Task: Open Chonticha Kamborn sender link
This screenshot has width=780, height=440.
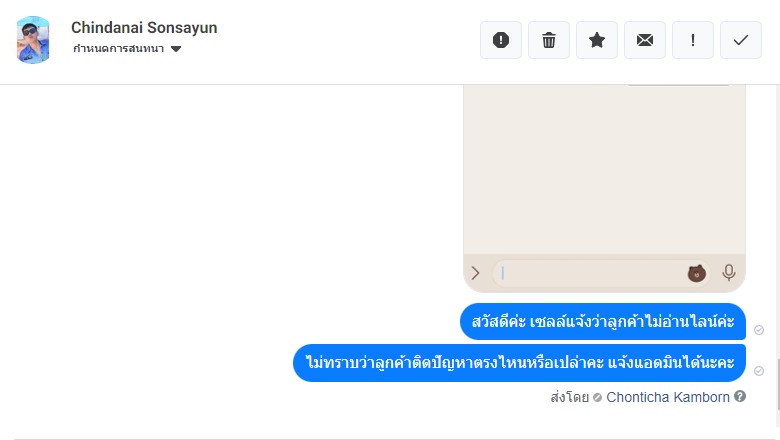Action: (x=668, y=397)
